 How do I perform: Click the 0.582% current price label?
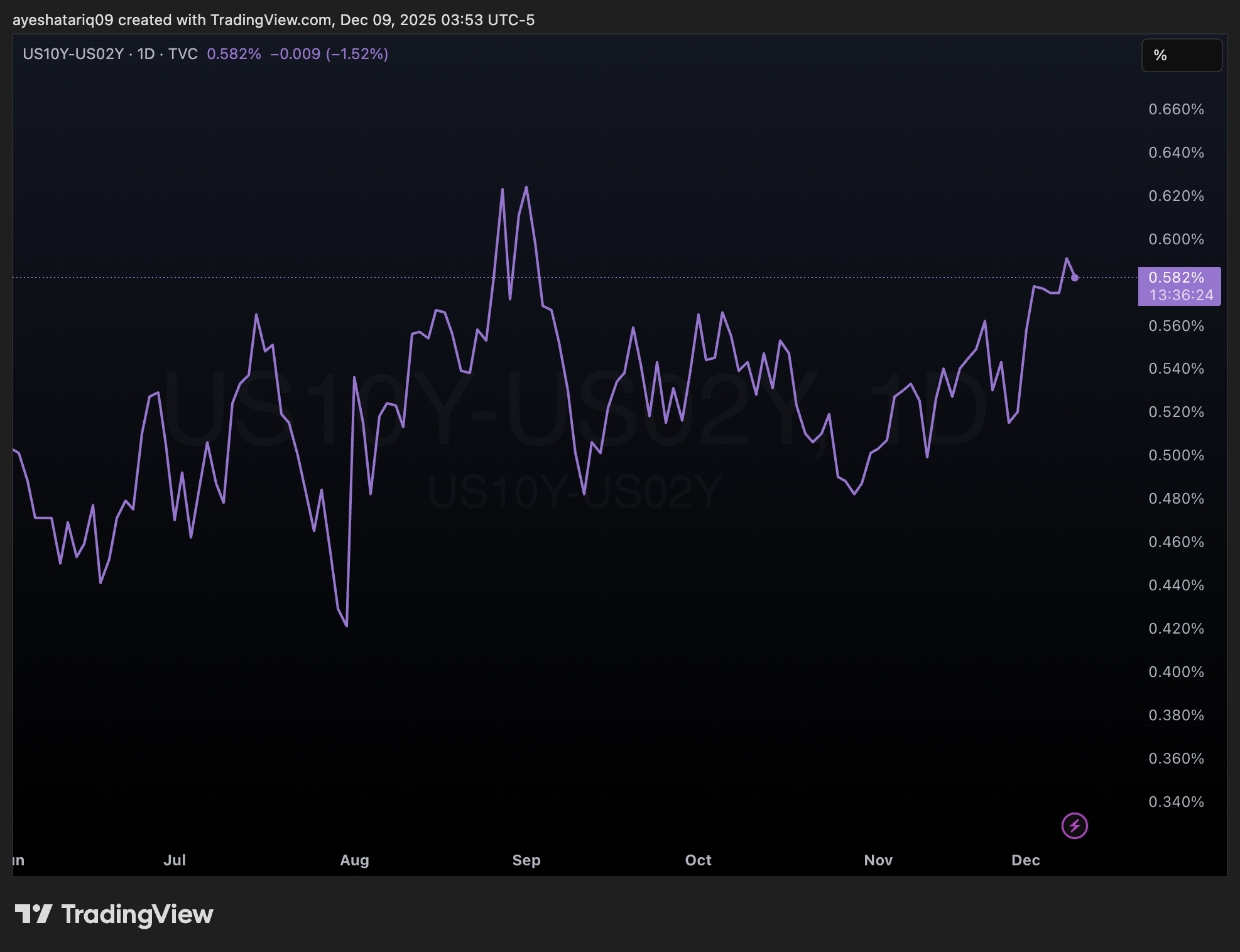tap(1176, 278)
